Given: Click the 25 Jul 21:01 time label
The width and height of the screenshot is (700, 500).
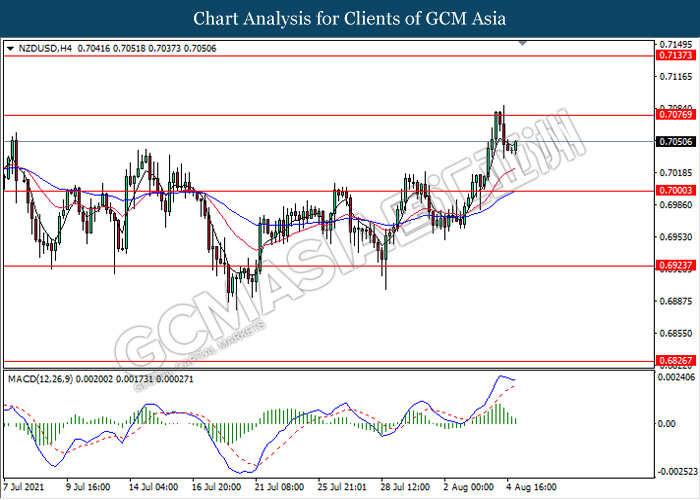Looking at the screenshot, I should click(x=342, y=487).
